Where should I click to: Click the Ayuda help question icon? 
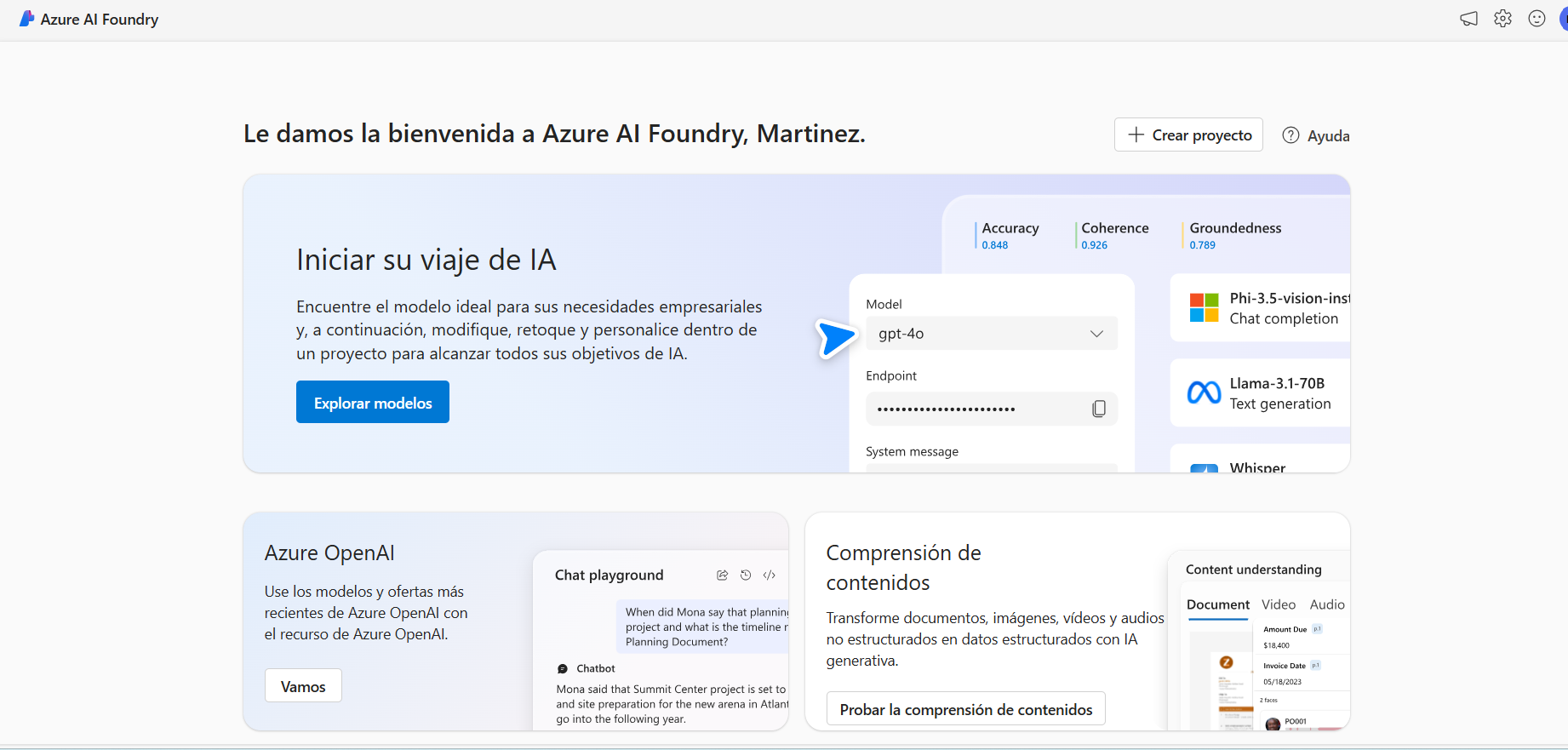[1290, 135]
